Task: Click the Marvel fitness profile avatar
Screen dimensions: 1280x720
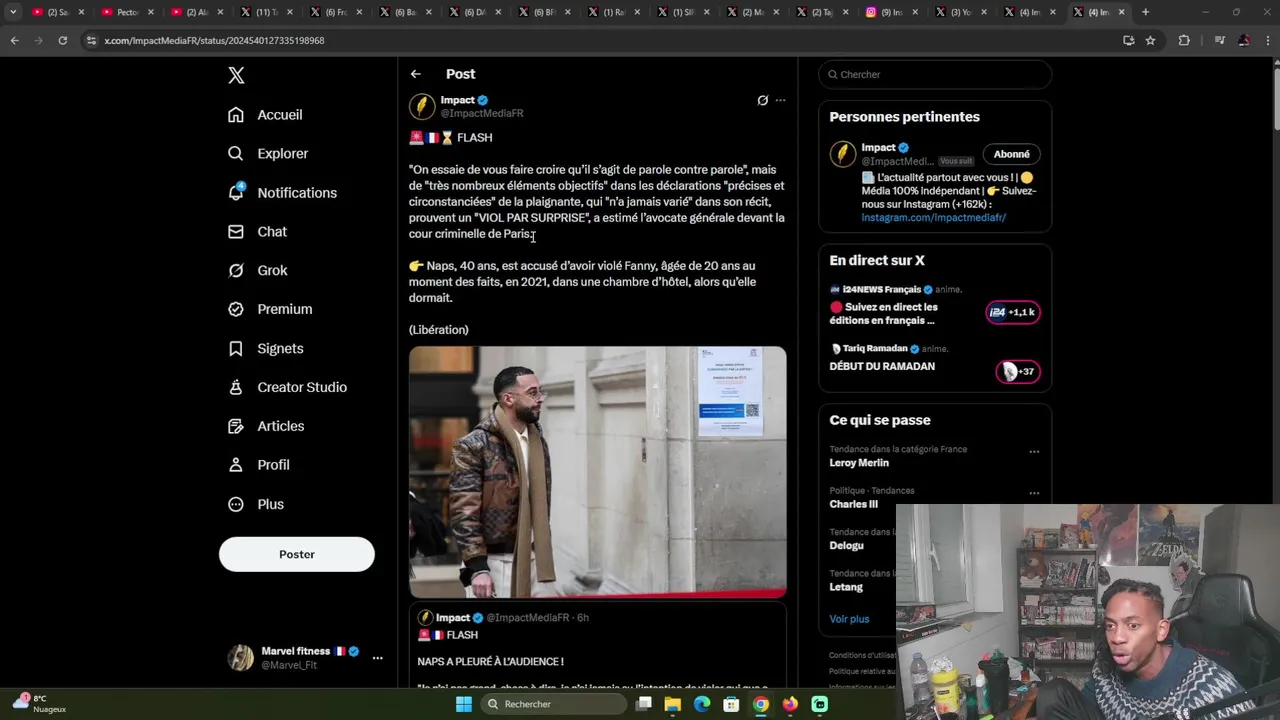Action: point(240,658)
